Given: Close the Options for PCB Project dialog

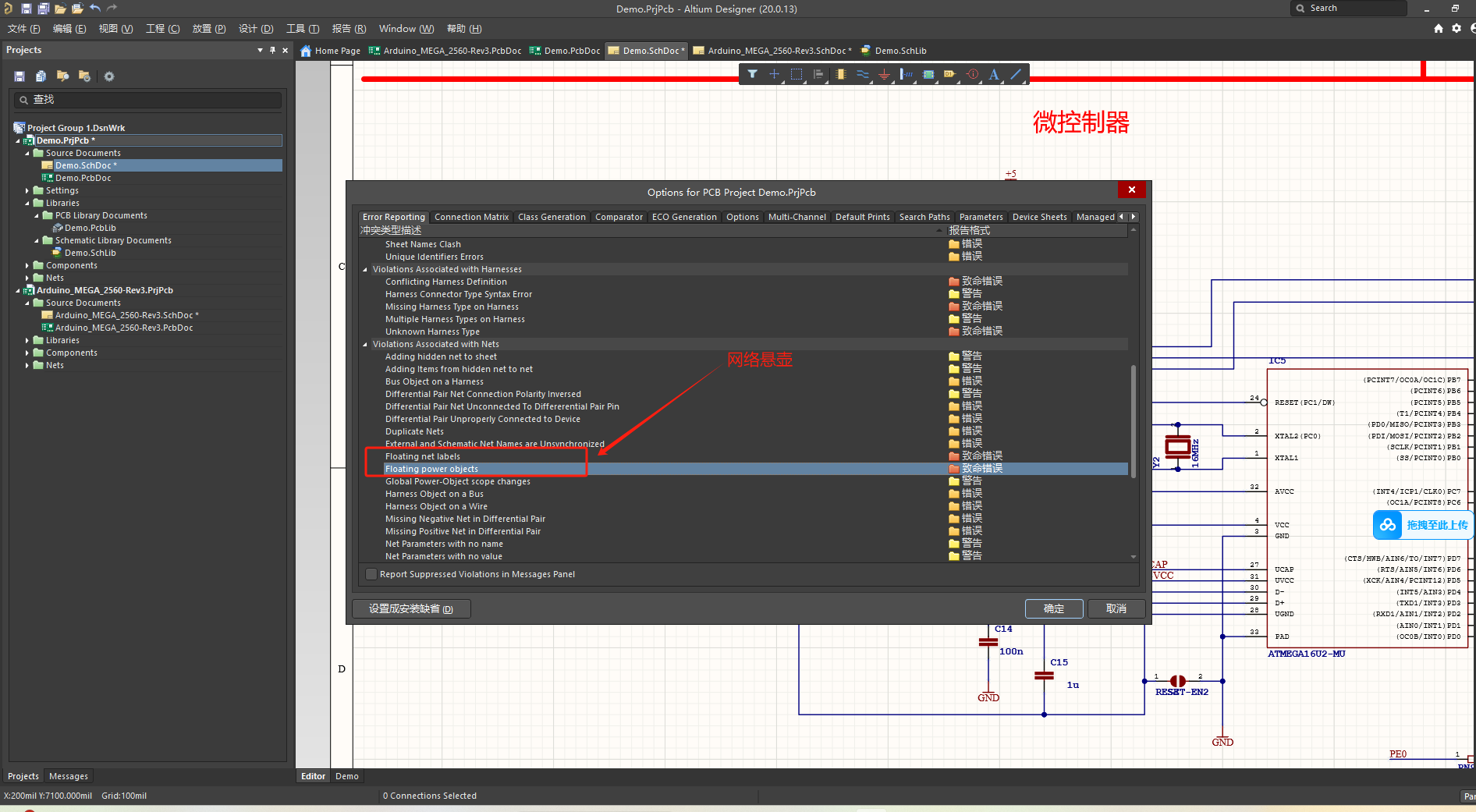Looking at the screenshot, I should (x=1131, y=190).
